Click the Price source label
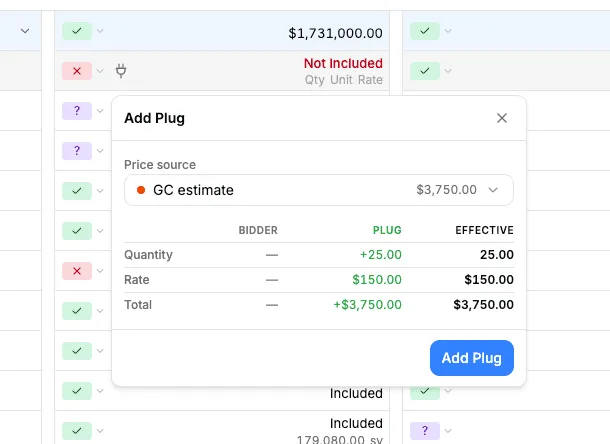This screenshot has height=444, width=610. [x=160, y=165]
